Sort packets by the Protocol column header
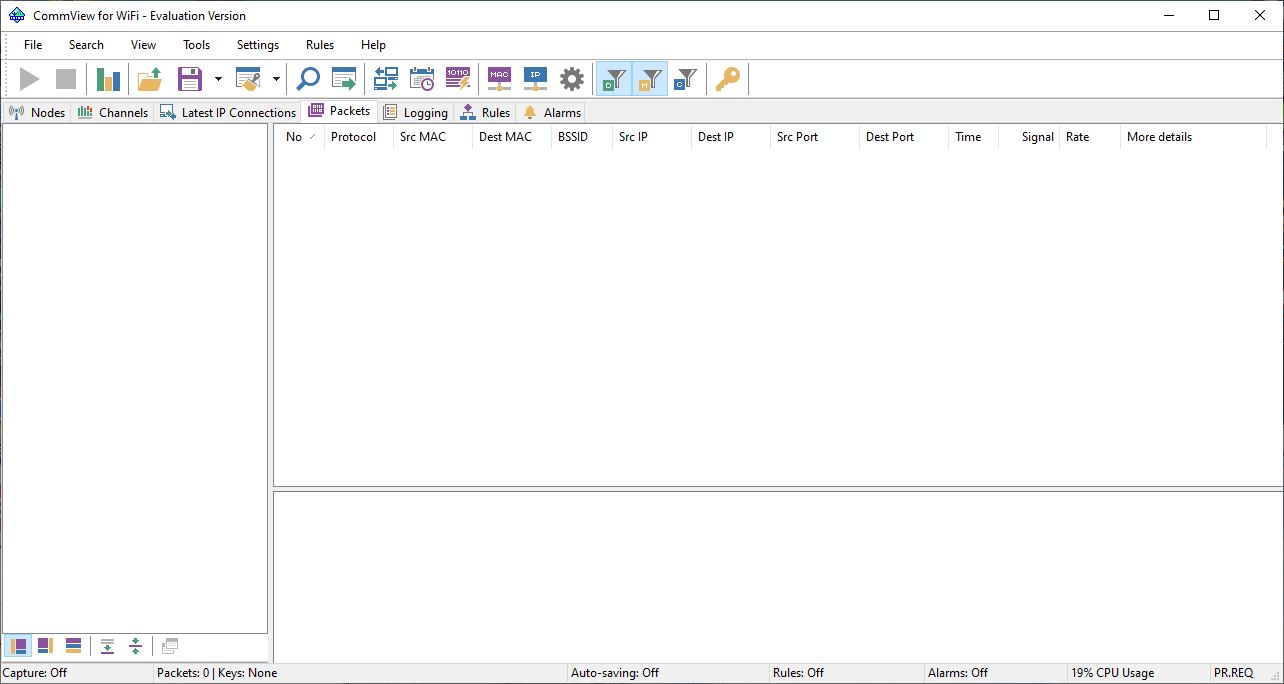Viewport: 1284px width, 684px height. pos(353,137)
